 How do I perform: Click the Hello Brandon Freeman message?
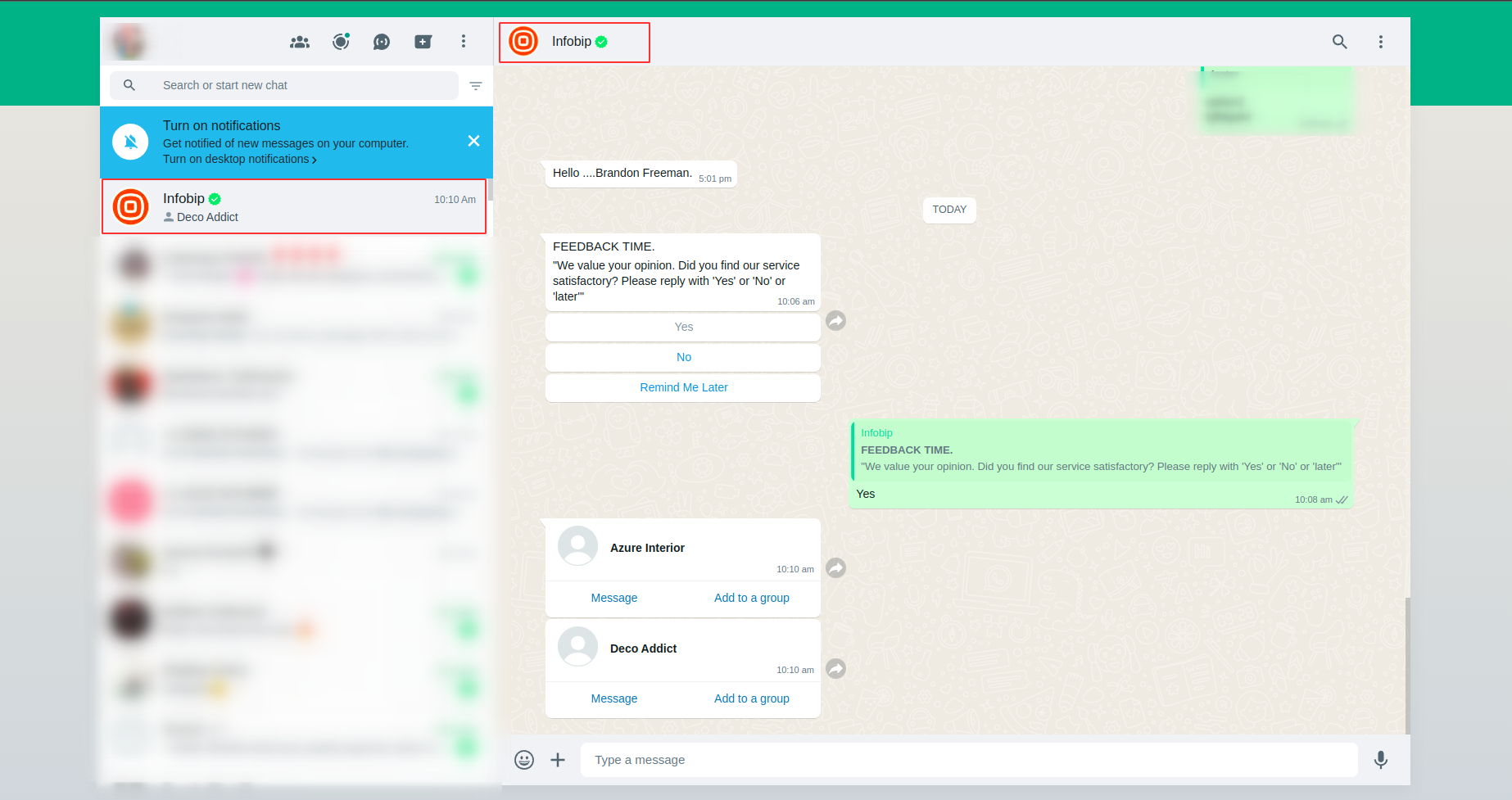(641, 174)
